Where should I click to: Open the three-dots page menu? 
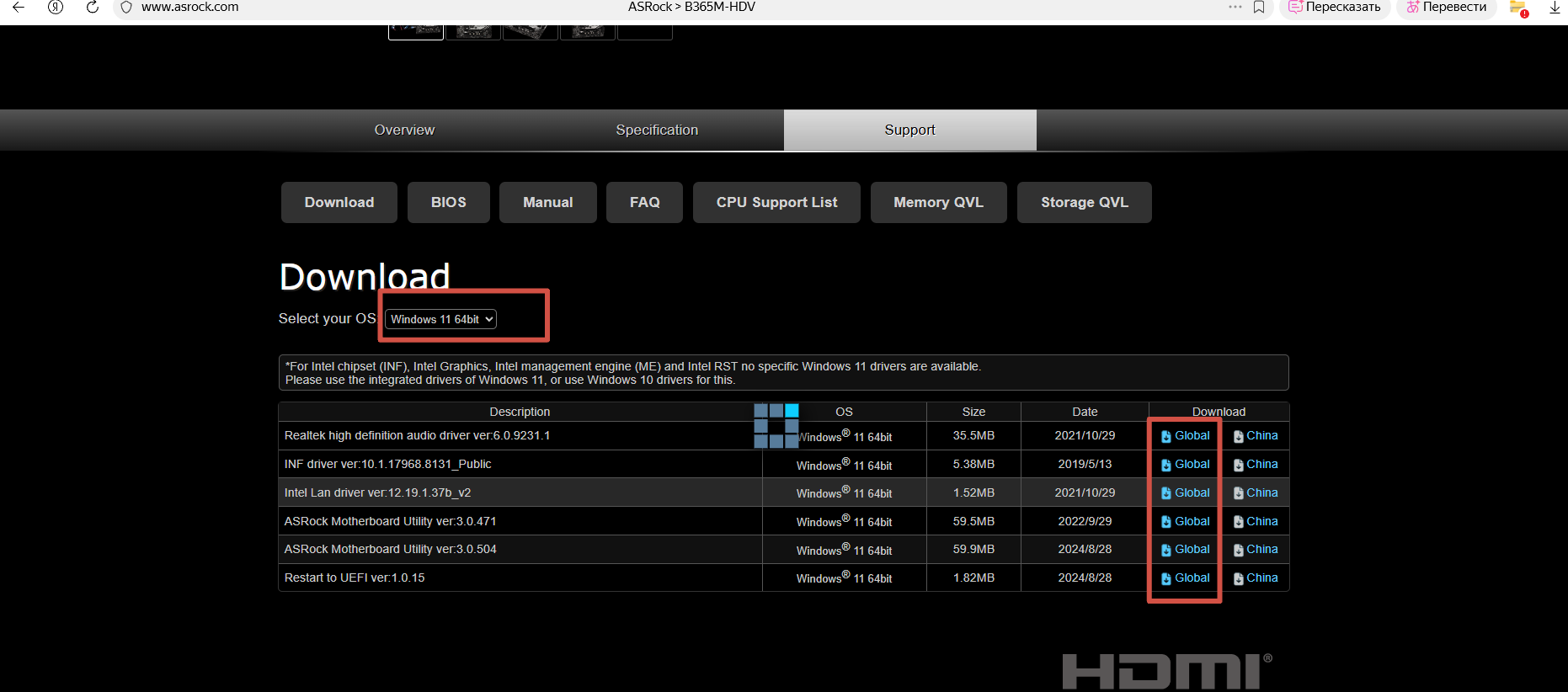click(x=1235, y=7)
